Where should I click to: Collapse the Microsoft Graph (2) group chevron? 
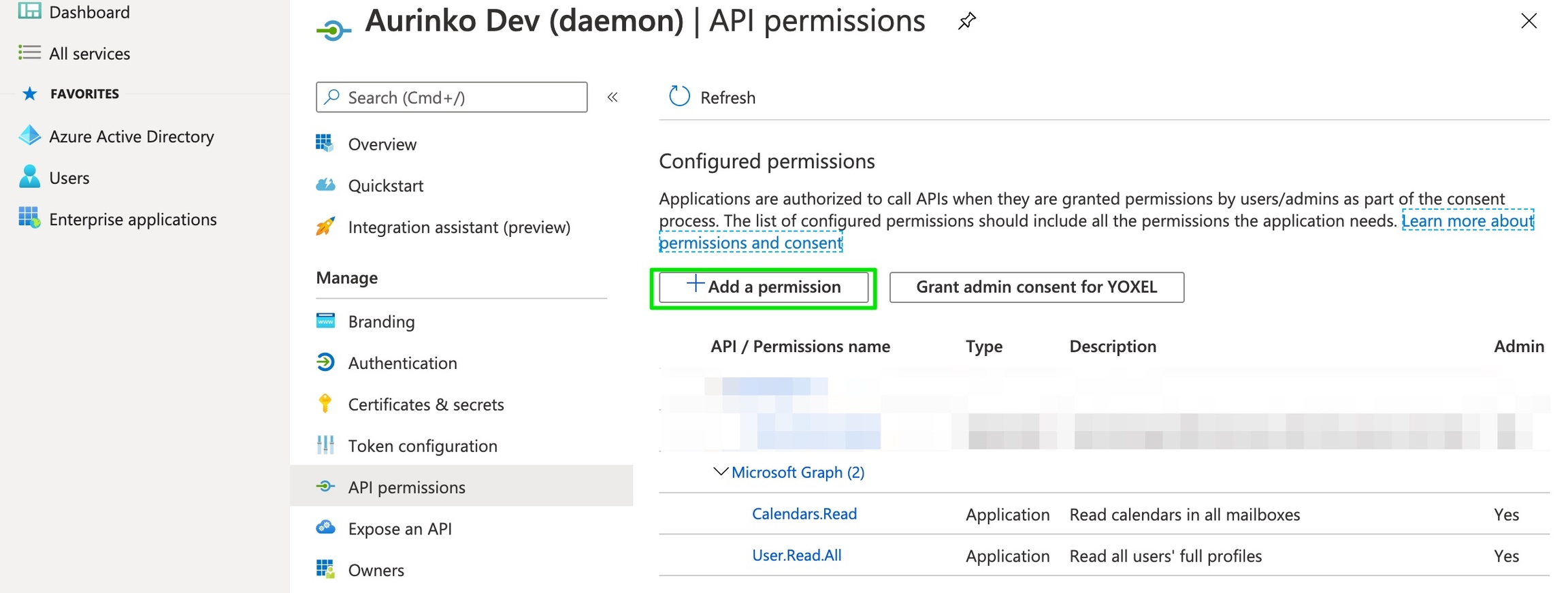tap(720, 471)
